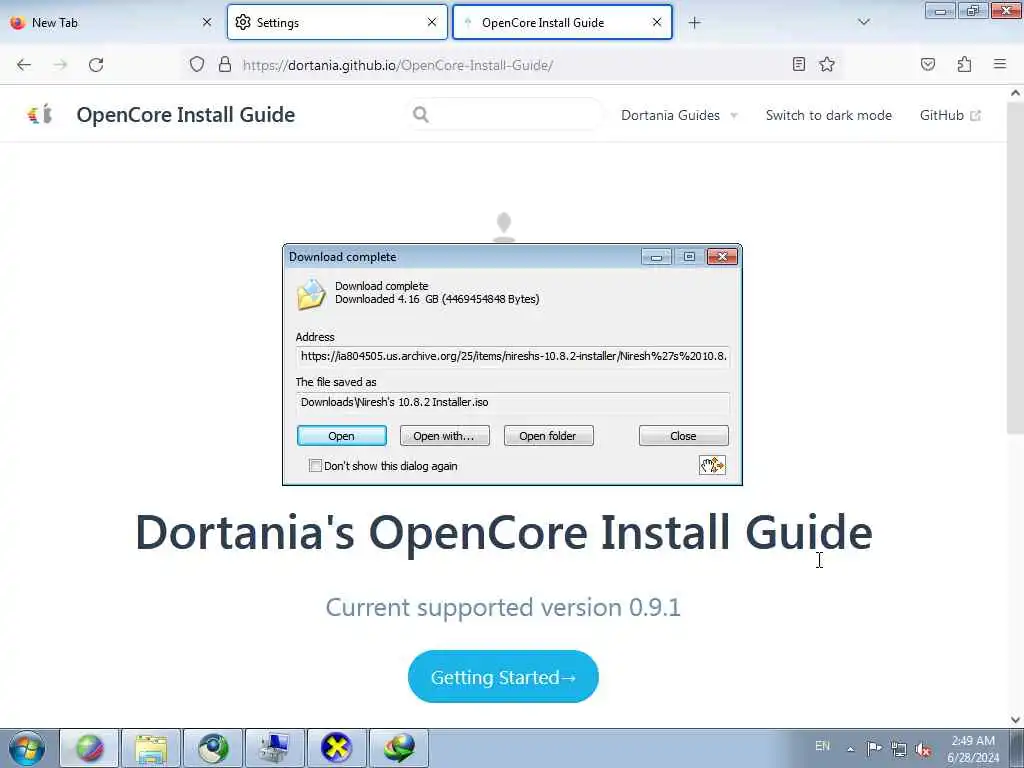
Task: Go back using the browser back arrow
Action: (x=24, y=65)
